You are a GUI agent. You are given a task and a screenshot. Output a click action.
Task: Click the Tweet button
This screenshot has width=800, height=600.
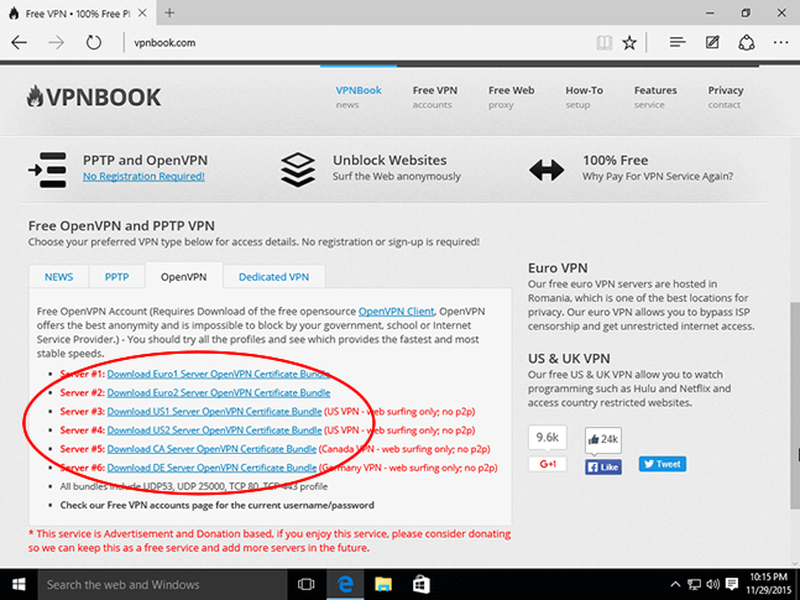click(x=661, y=464)
